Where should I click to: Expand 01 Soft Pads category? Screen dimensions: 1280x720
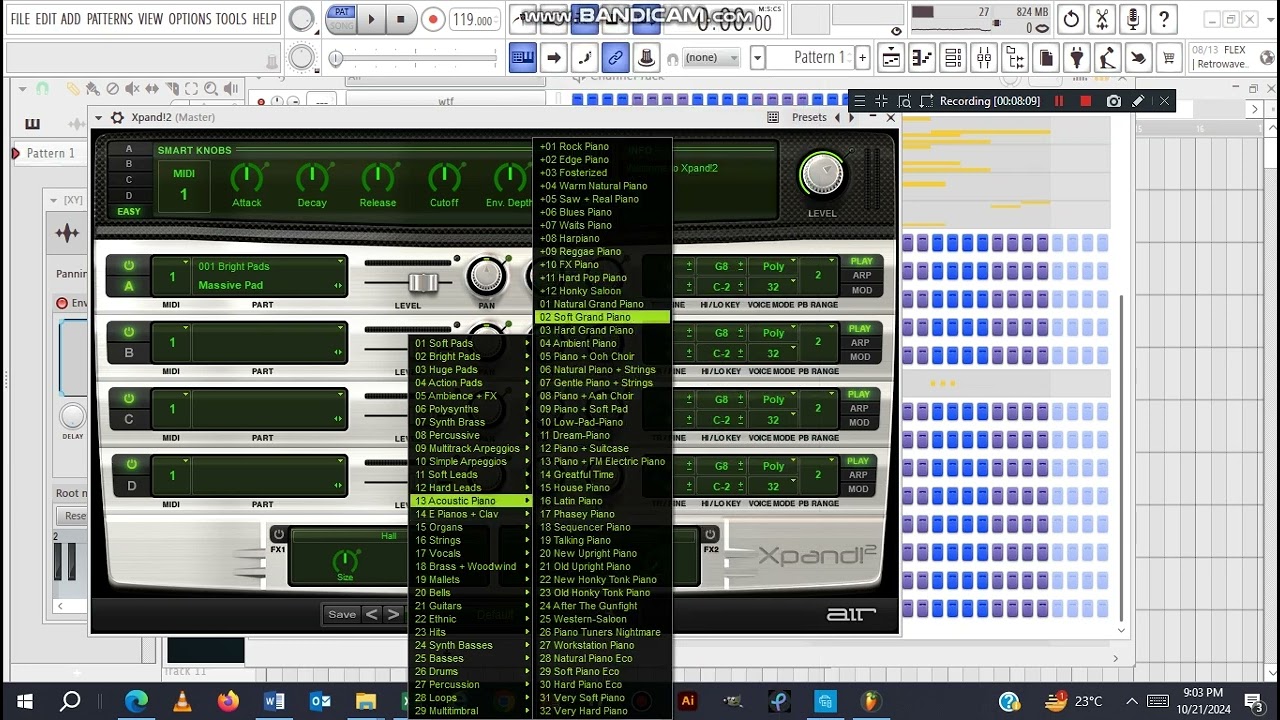(471, 343)
